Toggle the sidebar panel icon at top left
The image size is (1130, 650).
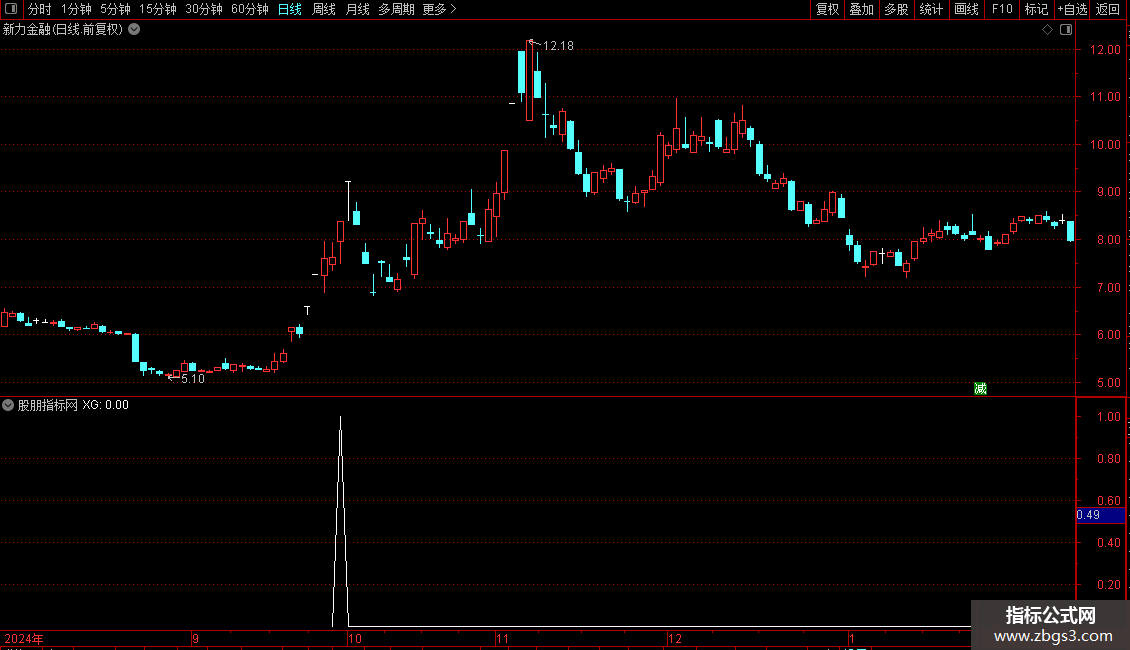tap(11, 9)
